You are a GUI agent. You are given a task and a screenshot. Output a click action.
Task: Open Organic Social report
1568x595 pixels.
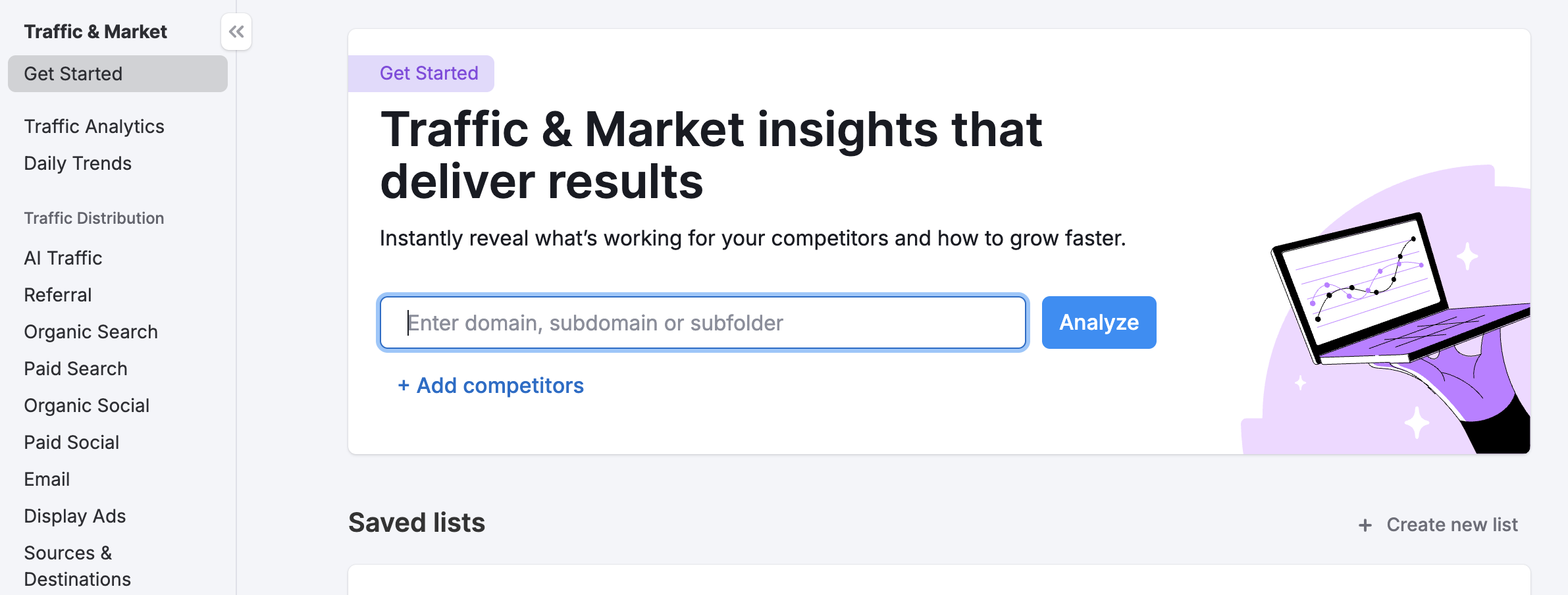(x=87, y=405)
